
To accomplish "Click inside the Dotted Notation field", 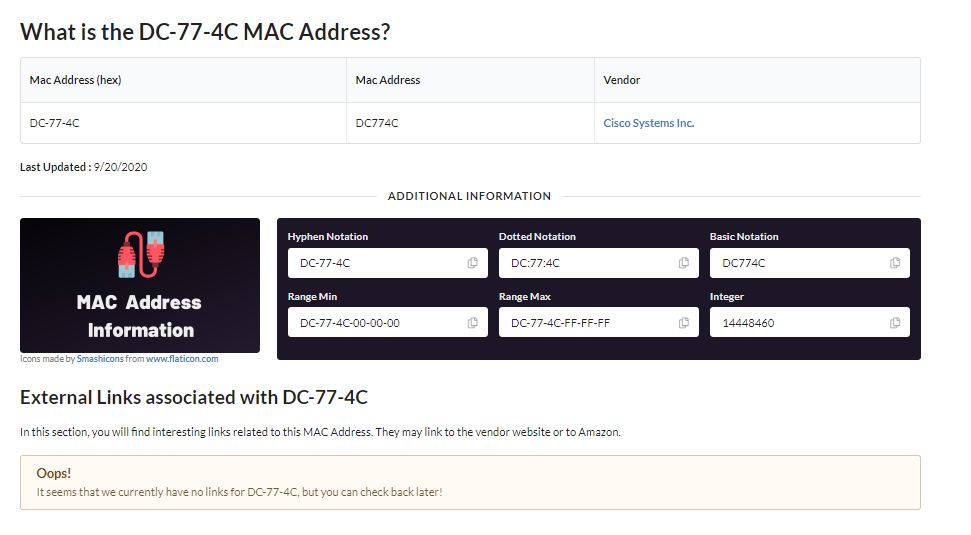I will pos(586,263).
